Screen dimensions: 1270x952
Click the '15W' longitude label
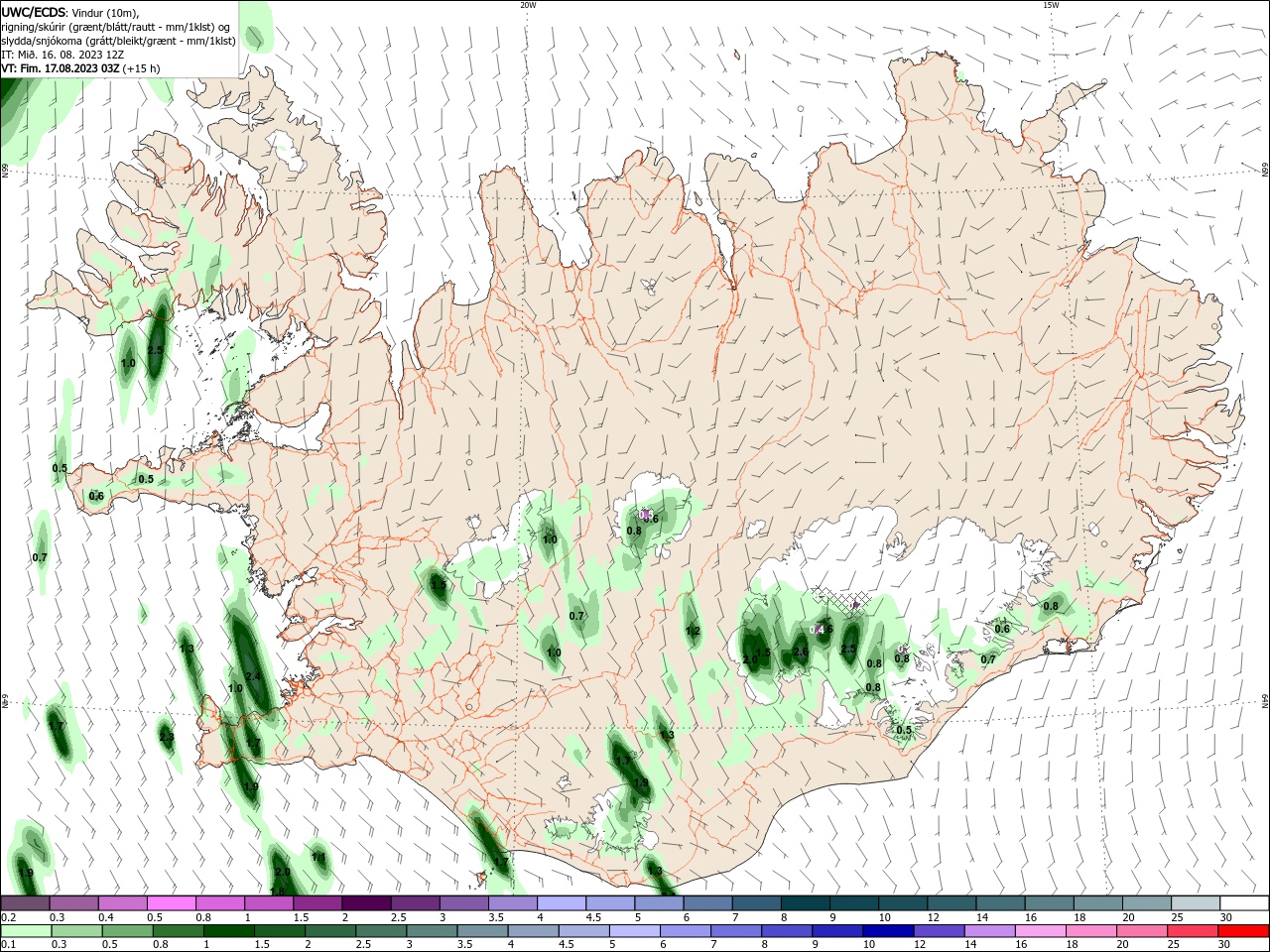pyautogui.click(x=1051, y=5)
